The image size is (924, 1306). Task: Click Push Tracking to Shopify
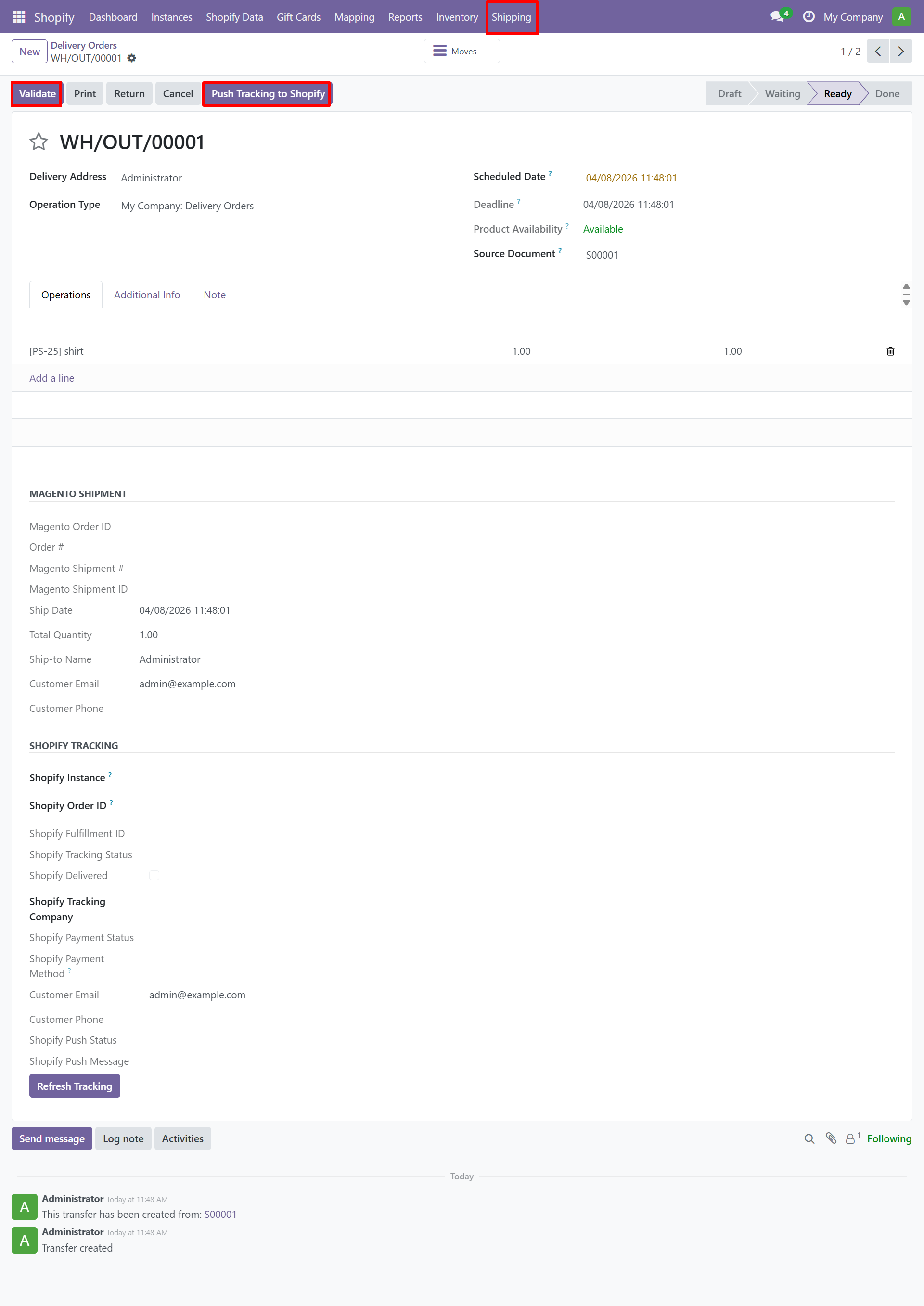click(x=267, y=93)
